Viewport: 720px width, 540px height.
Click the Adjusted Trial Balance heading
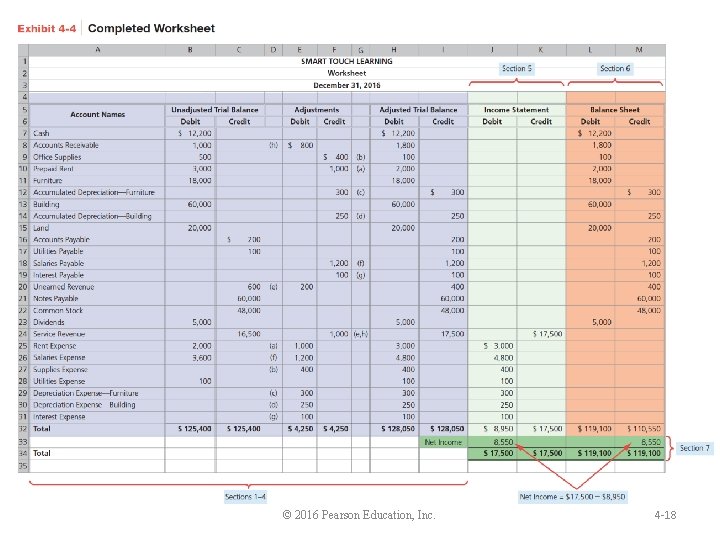click(418, 110)
